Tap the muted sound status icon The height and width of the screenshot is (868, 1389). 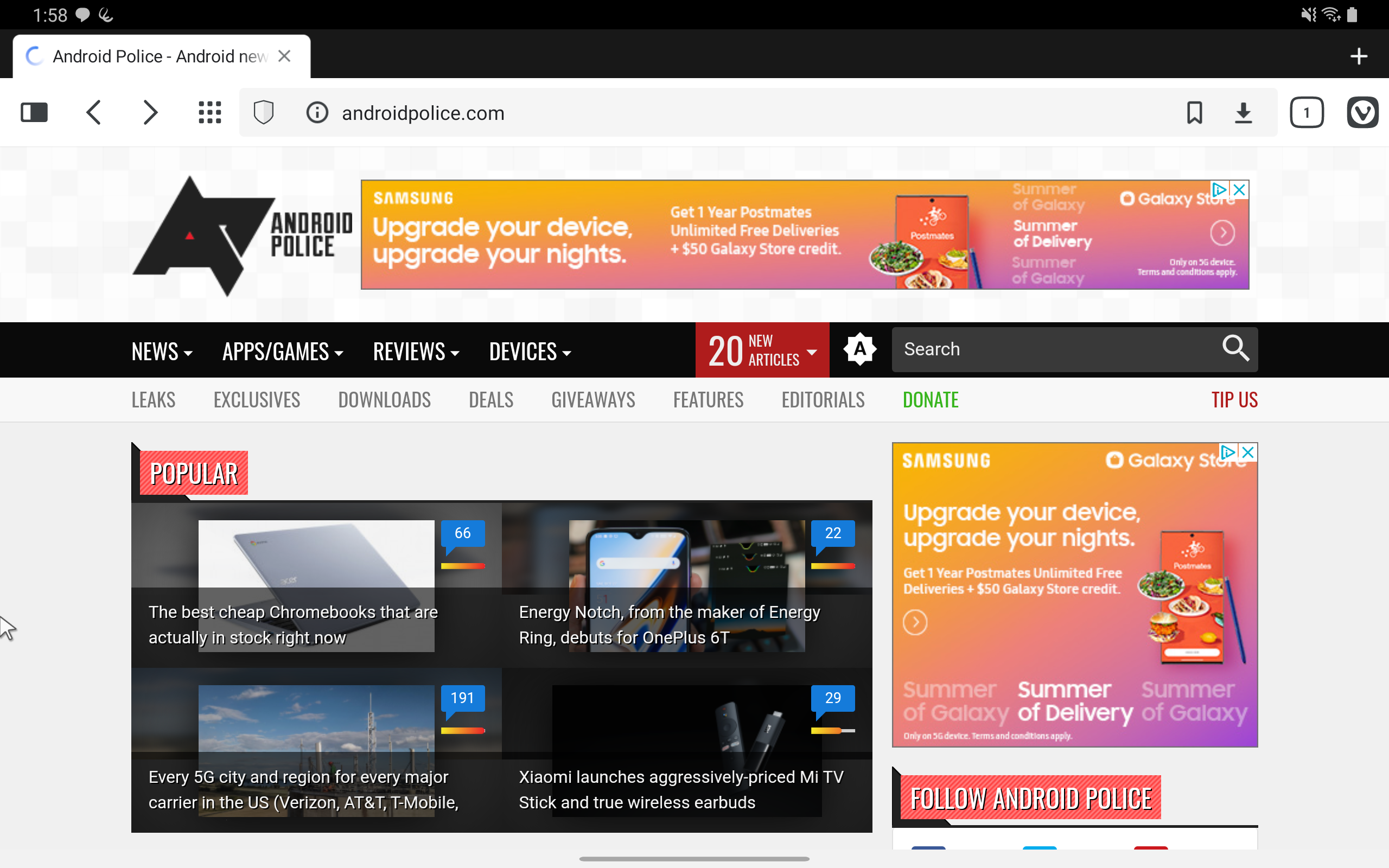coord(1309,14)
